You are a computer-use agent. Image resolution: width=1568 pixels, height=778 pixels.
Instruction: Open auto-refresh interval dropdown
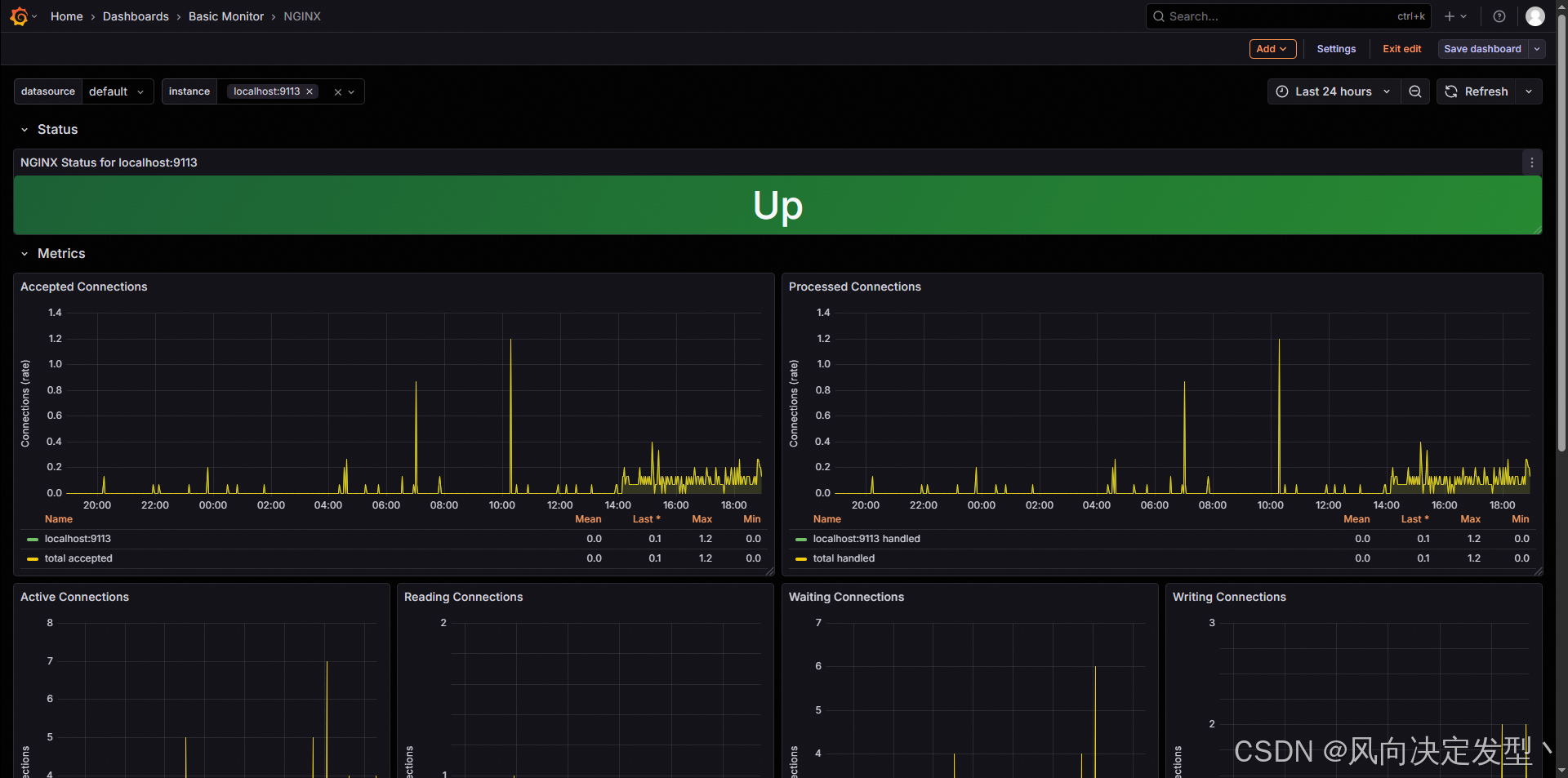[x=1529, y=91]
